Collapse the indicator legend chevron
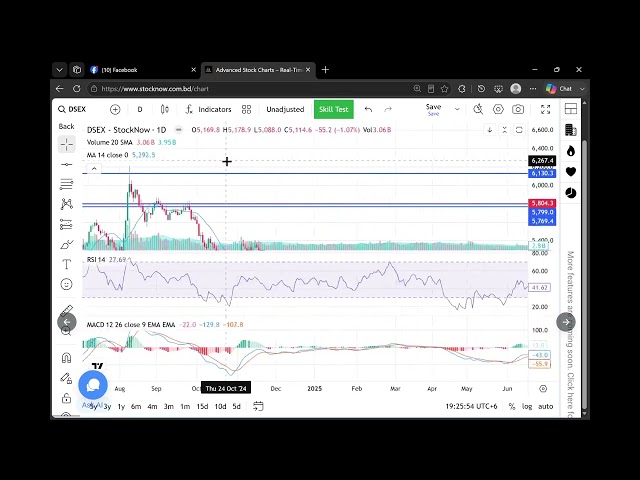640x480 pixels. pos(94,169)
